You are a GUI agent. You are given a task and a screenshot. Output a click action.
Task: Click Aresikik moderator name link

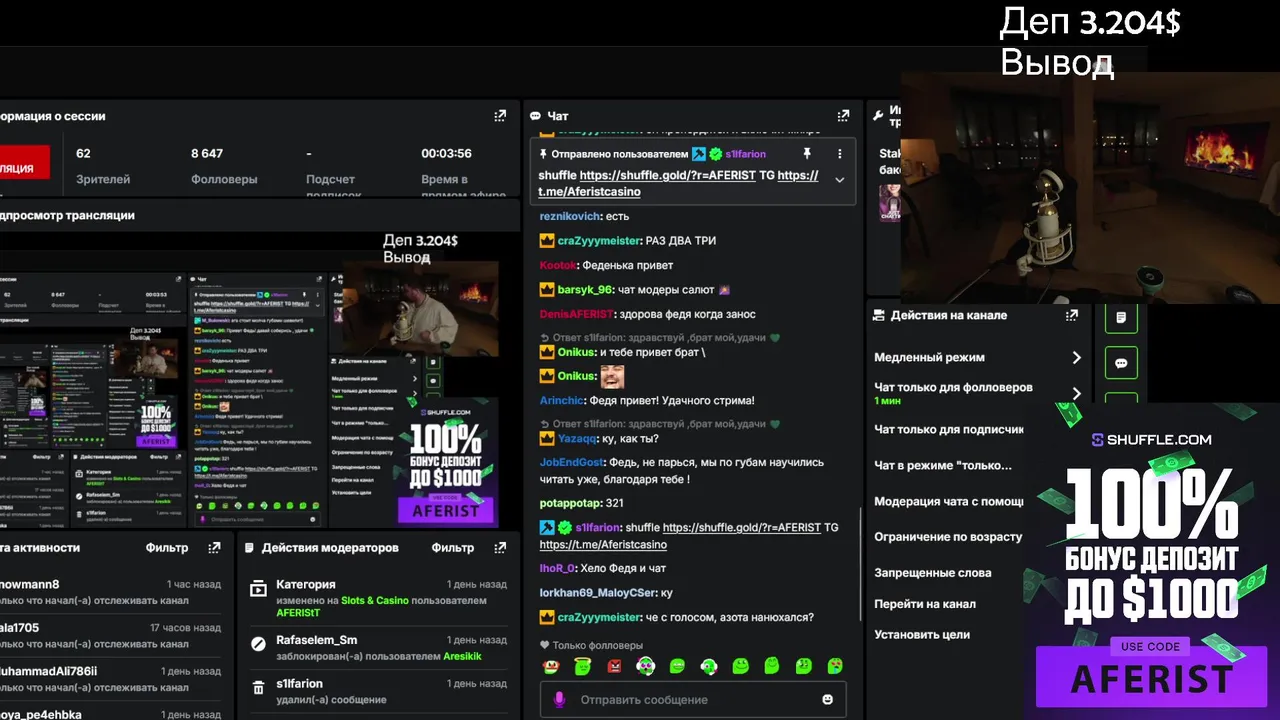462,657
